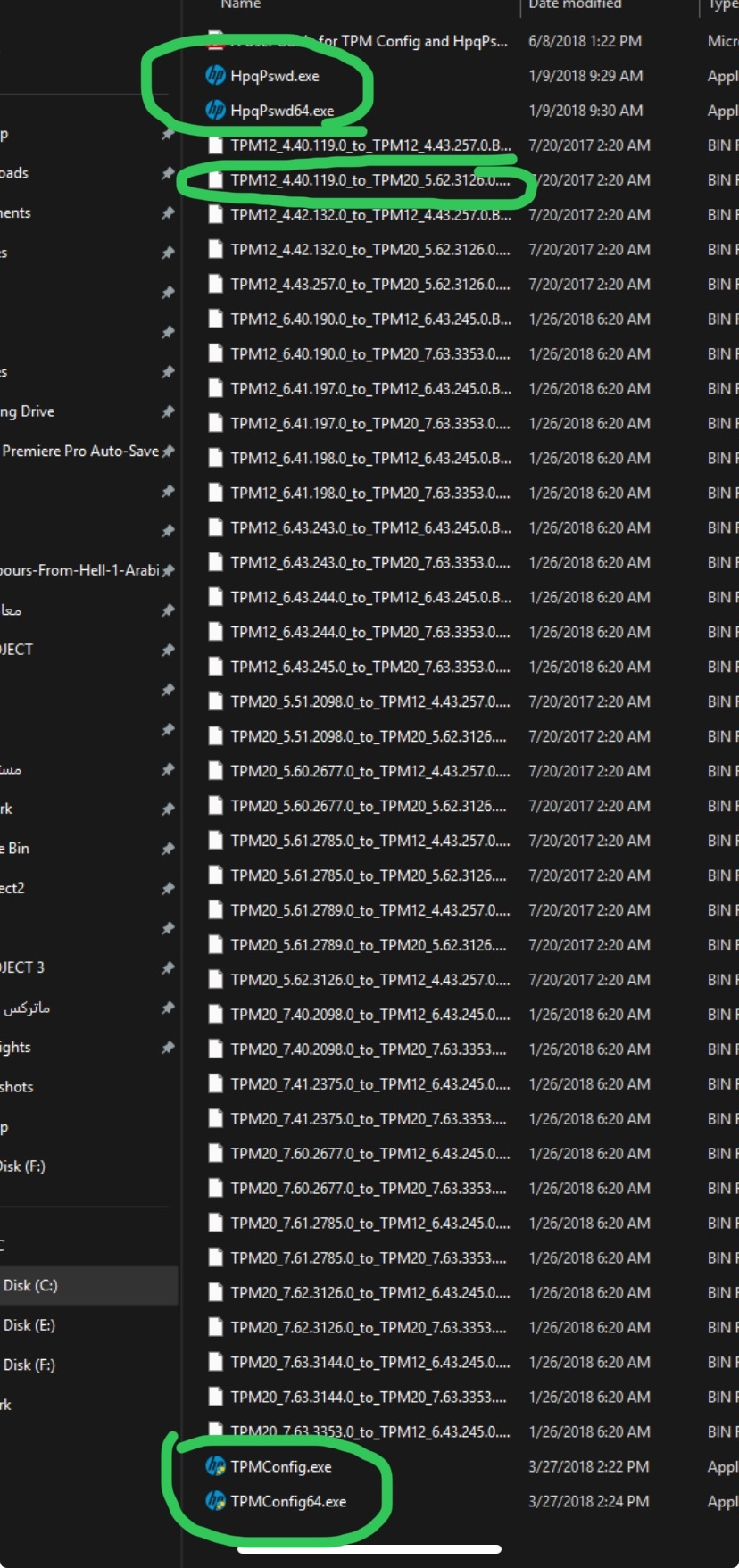The height and width of the screenshot is (1568, 739).
Task: Click file icon of TPM20_7.40.2098.0_to_TPM12_6.43.245.0....
Action: coord(215,1015)
